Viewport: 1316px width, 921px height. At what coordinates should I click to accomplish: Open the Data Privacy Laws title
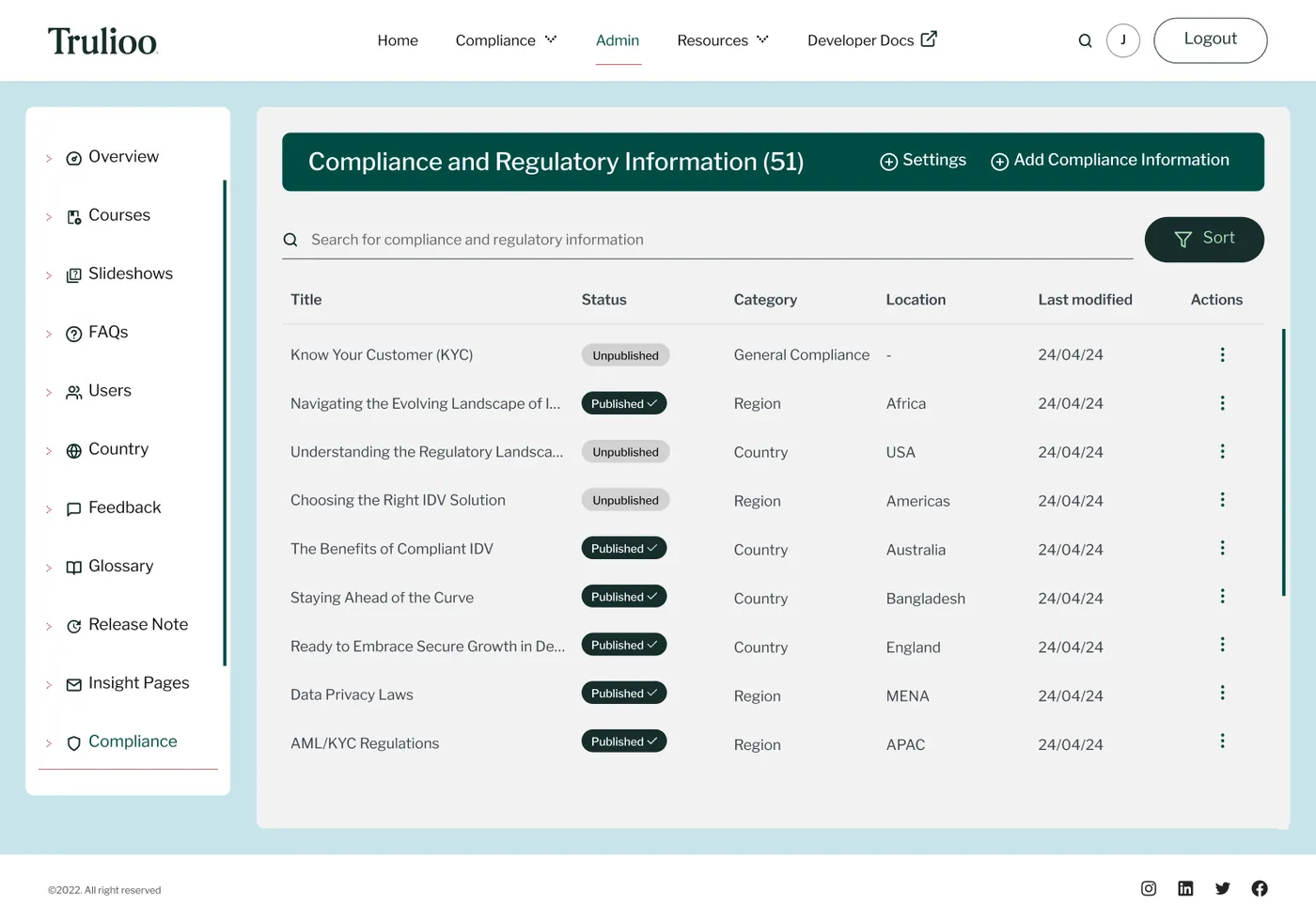coord(352,695)
